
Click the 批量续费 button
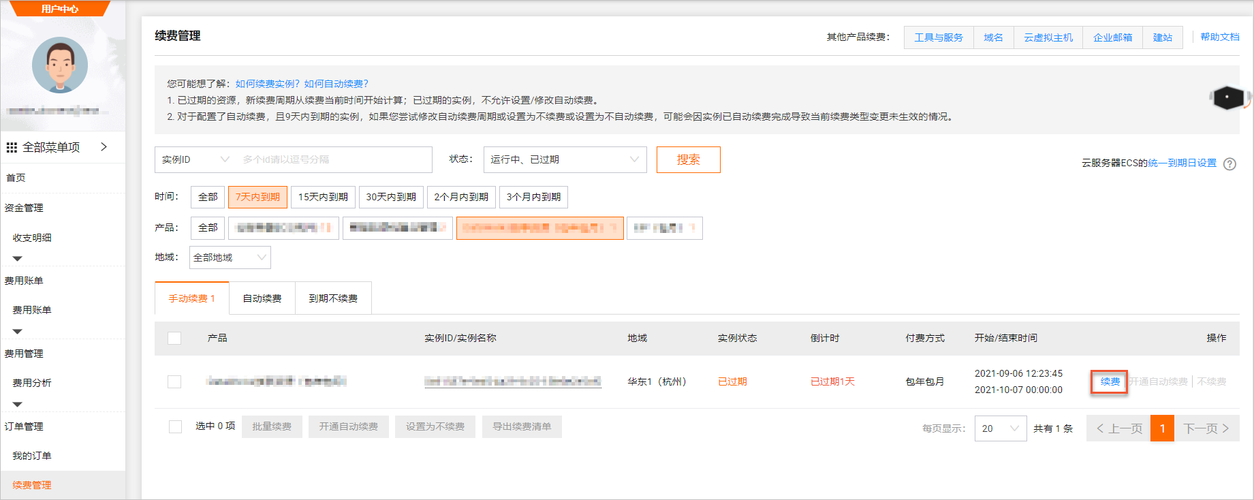pyautogui.click(x=272, y=427)
